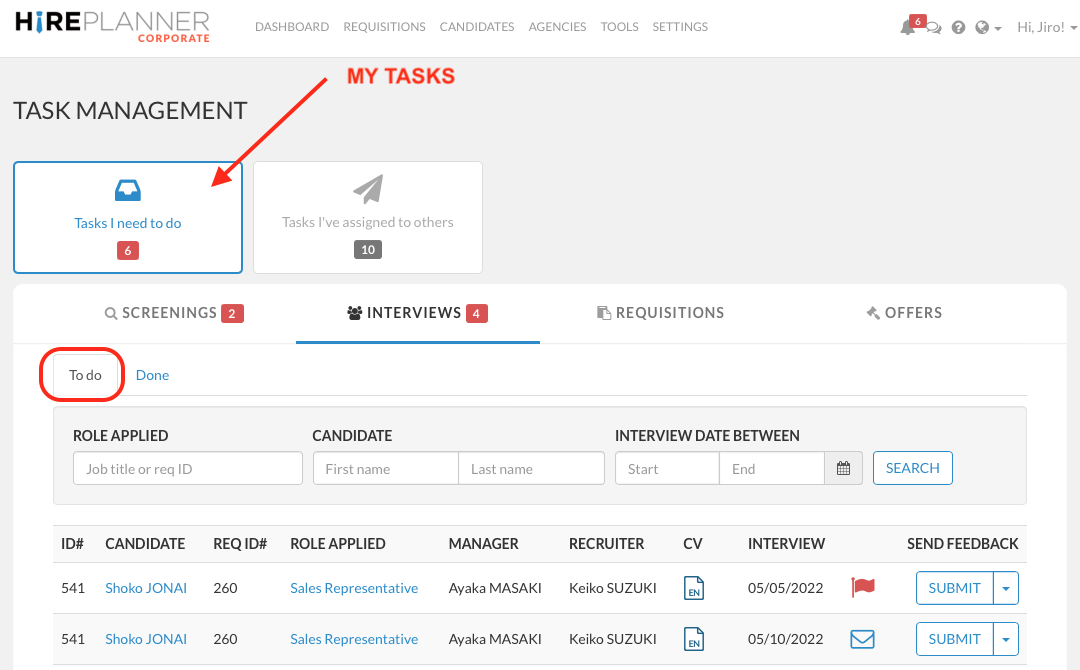This screenshot has height=670, width=1080.
Task: Open the Sales Representative role link
Action: coord(354,588)
